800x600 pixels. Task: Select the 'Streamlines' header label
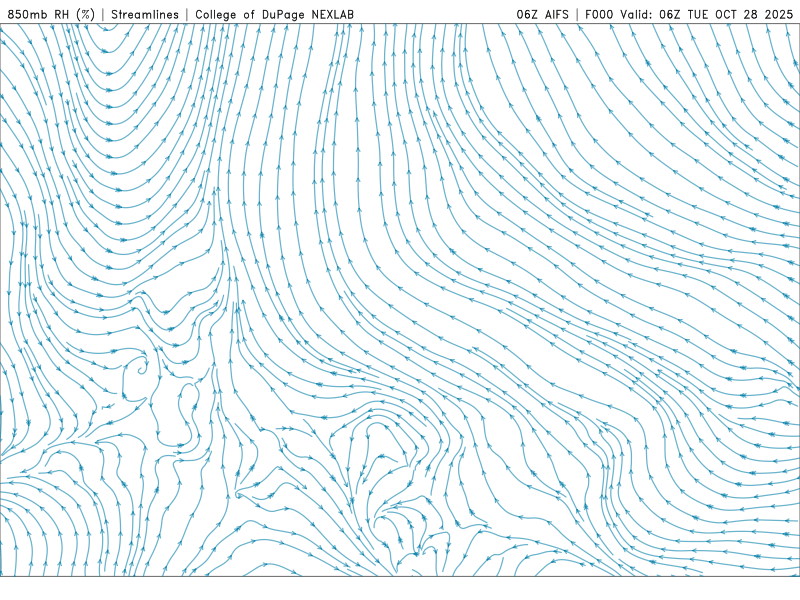[145, 15]
